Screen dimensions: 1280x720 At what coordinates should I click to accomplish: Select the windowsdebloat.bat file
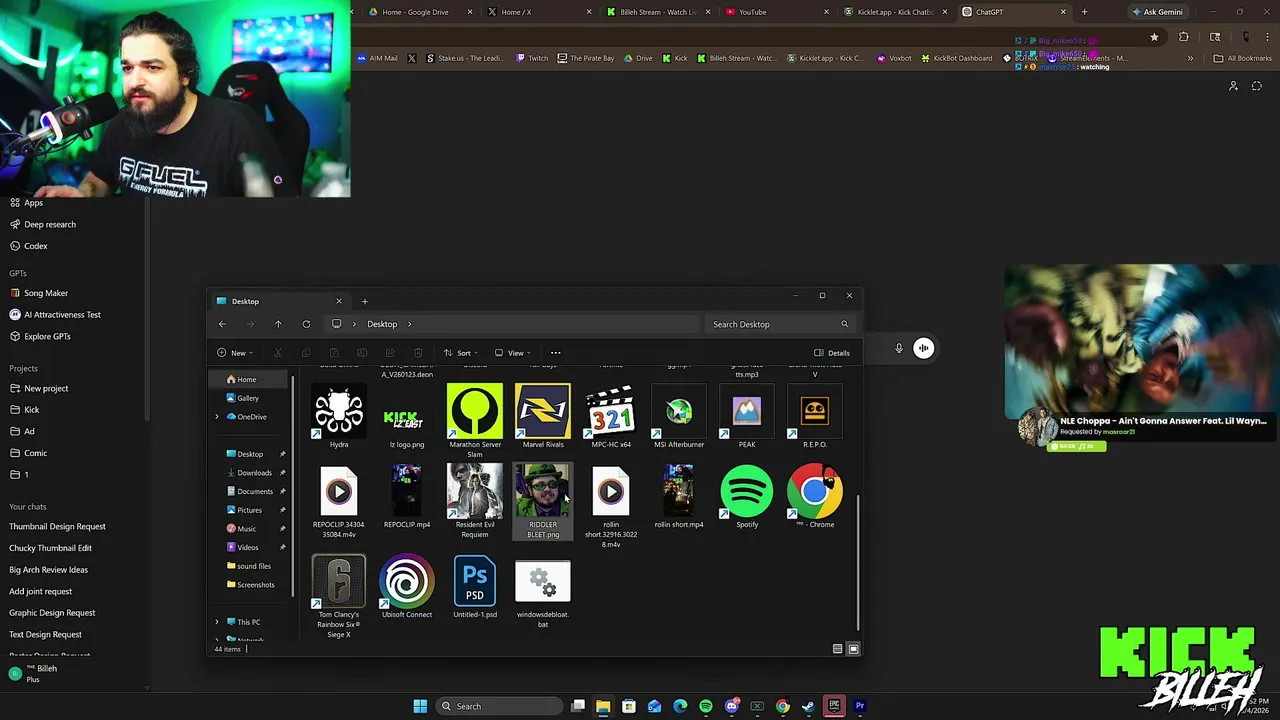pyautogui.click(x=543, y=594)
